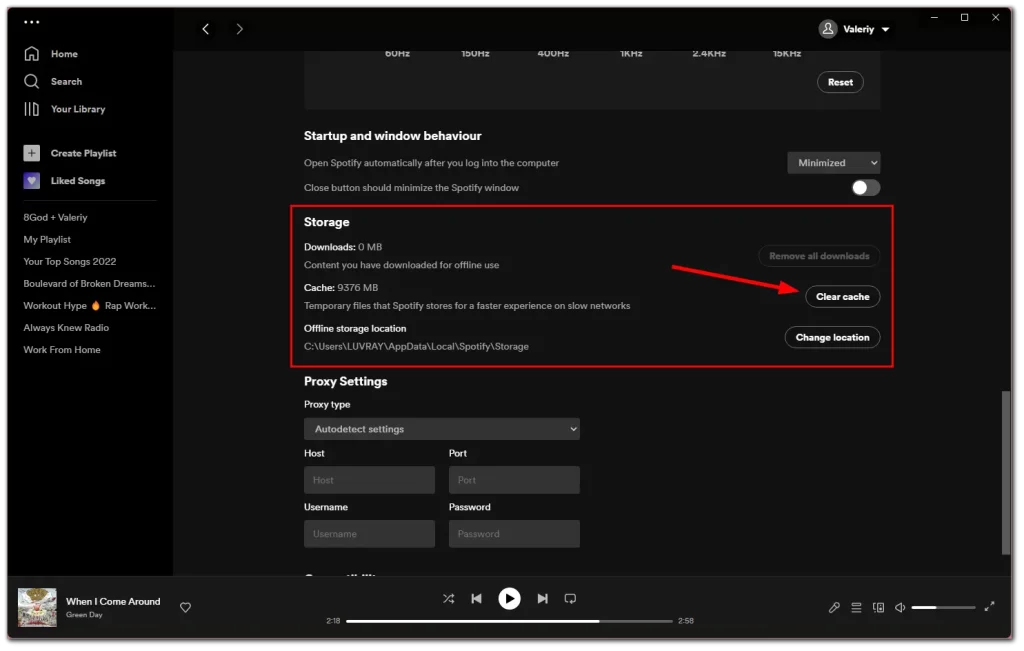Viewport: 1024px width, 651px height.
Task: Expand player to full screen
Action: click(x=989, y=607)
